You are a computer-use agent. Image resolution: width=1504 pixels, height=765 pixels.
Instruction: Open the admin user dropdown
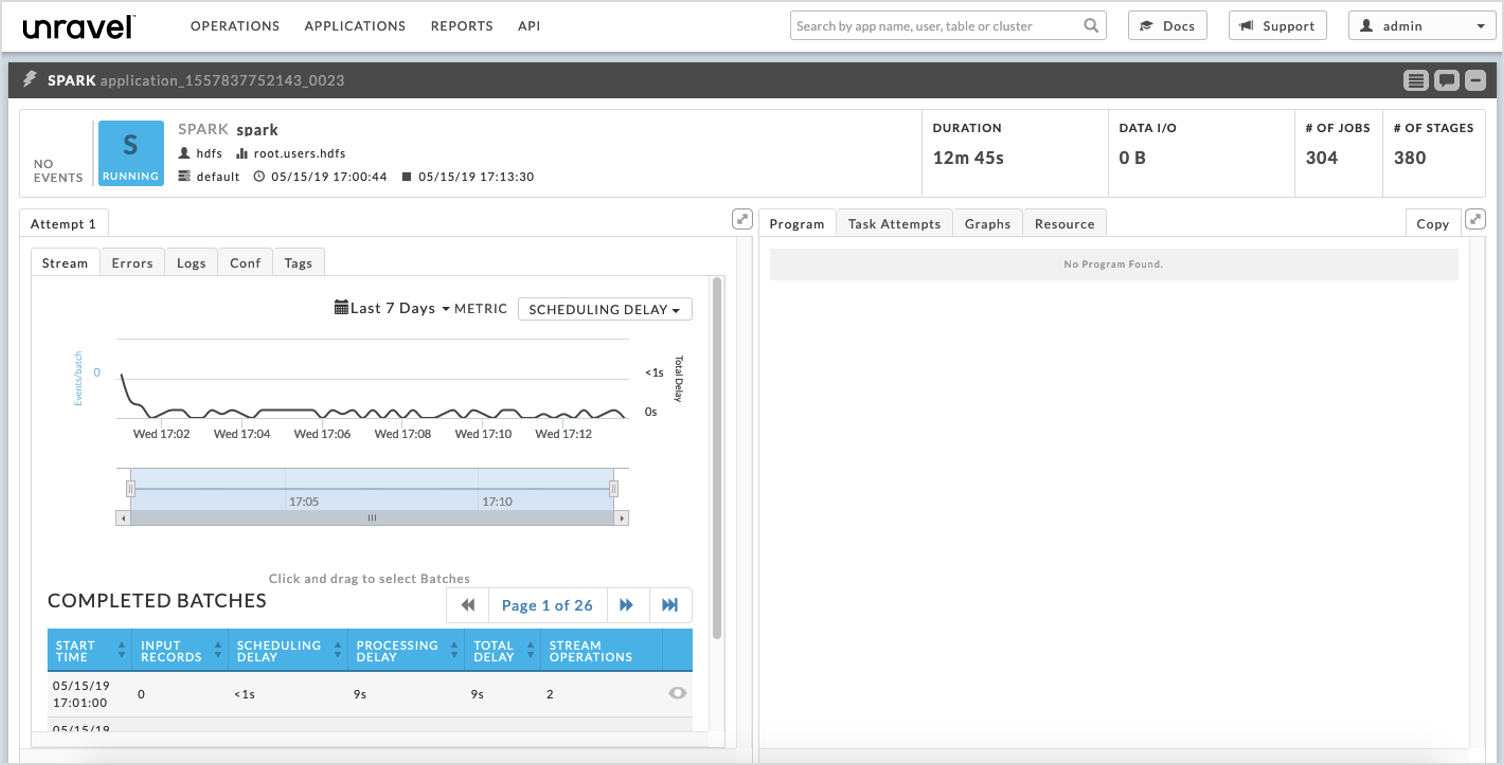point(1421,26)
